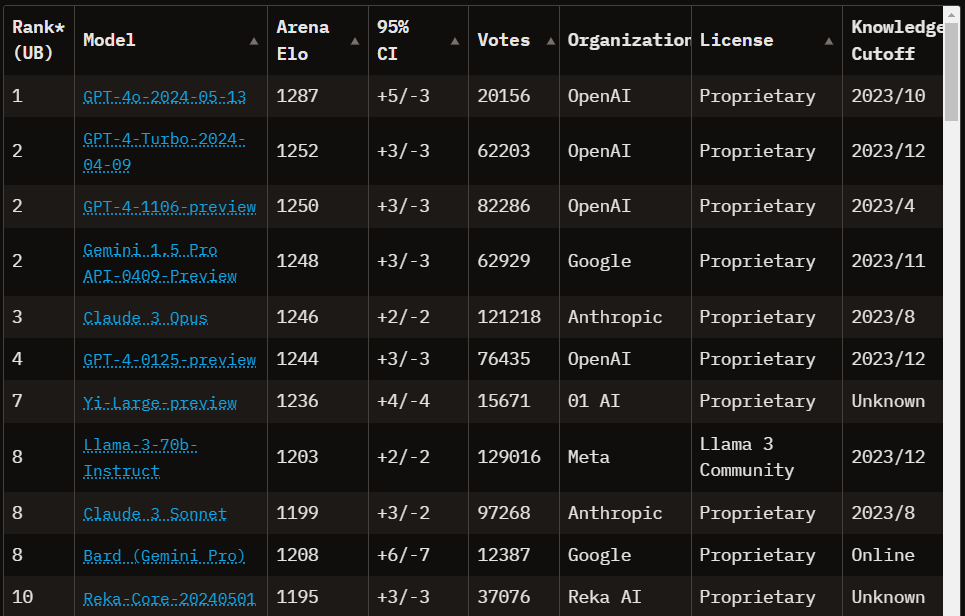Open Gemini 1.5 Pro API-0409-Preview link

[160, 262]
